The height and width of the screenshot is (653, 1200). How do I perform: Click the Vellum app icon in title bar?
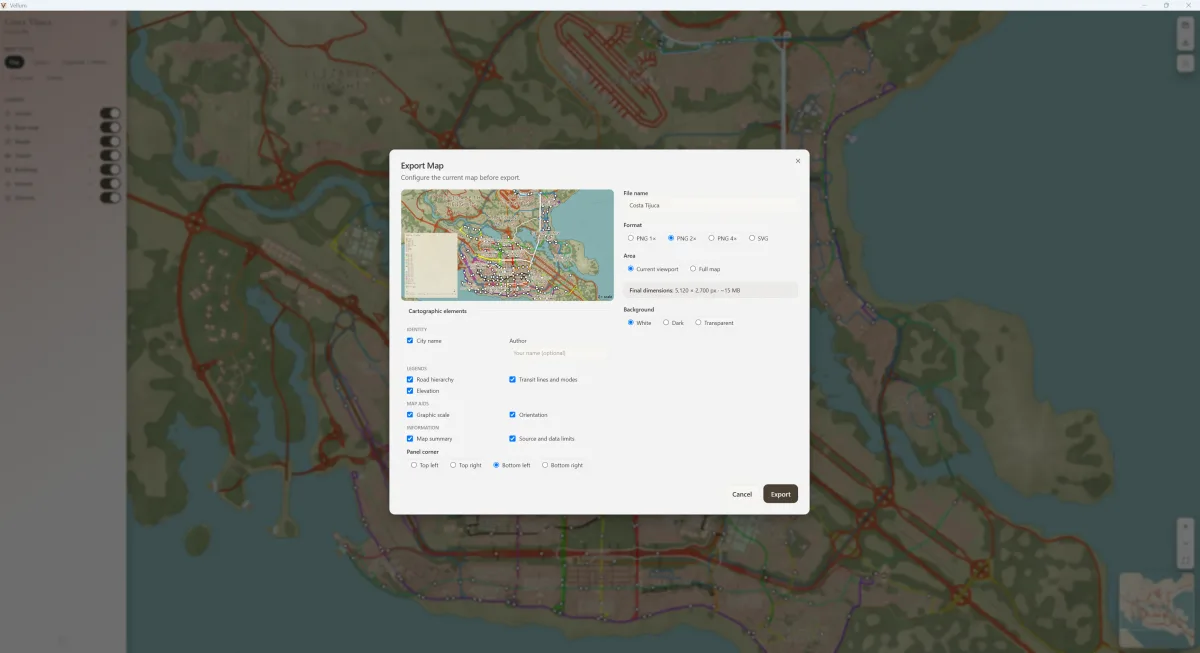5,5
